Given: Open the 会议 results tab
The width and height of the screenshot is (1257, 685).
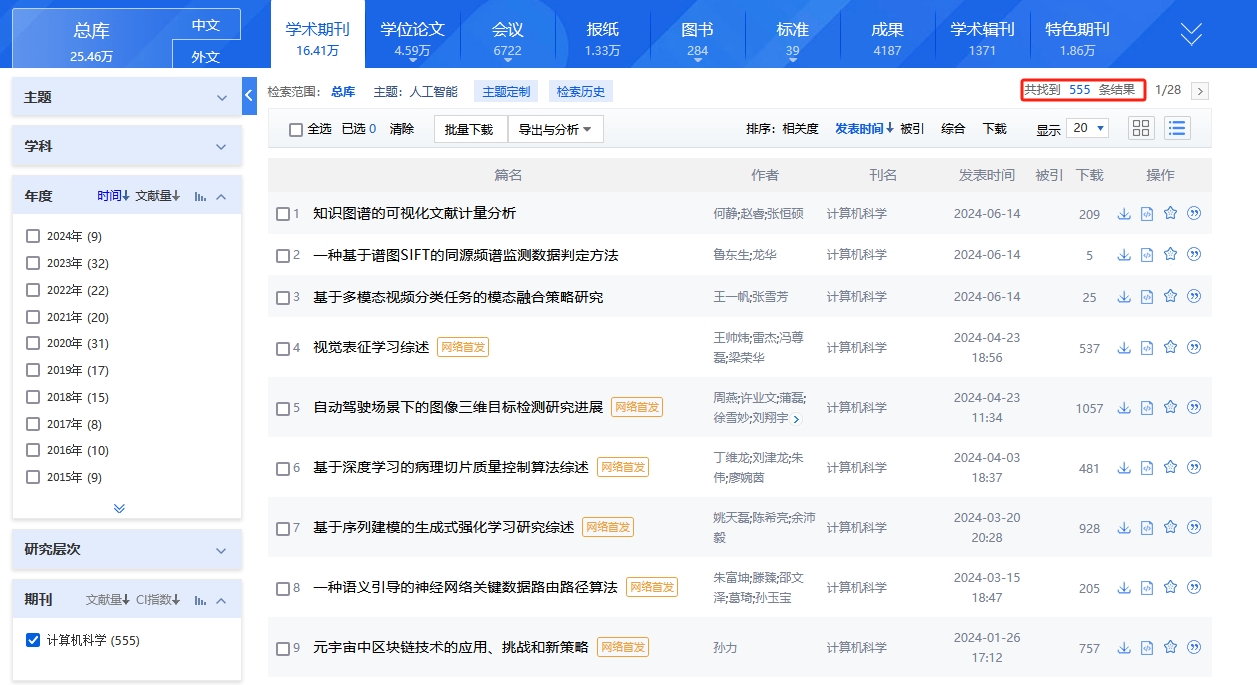Looking at the screenshot, I should point(507,38).
